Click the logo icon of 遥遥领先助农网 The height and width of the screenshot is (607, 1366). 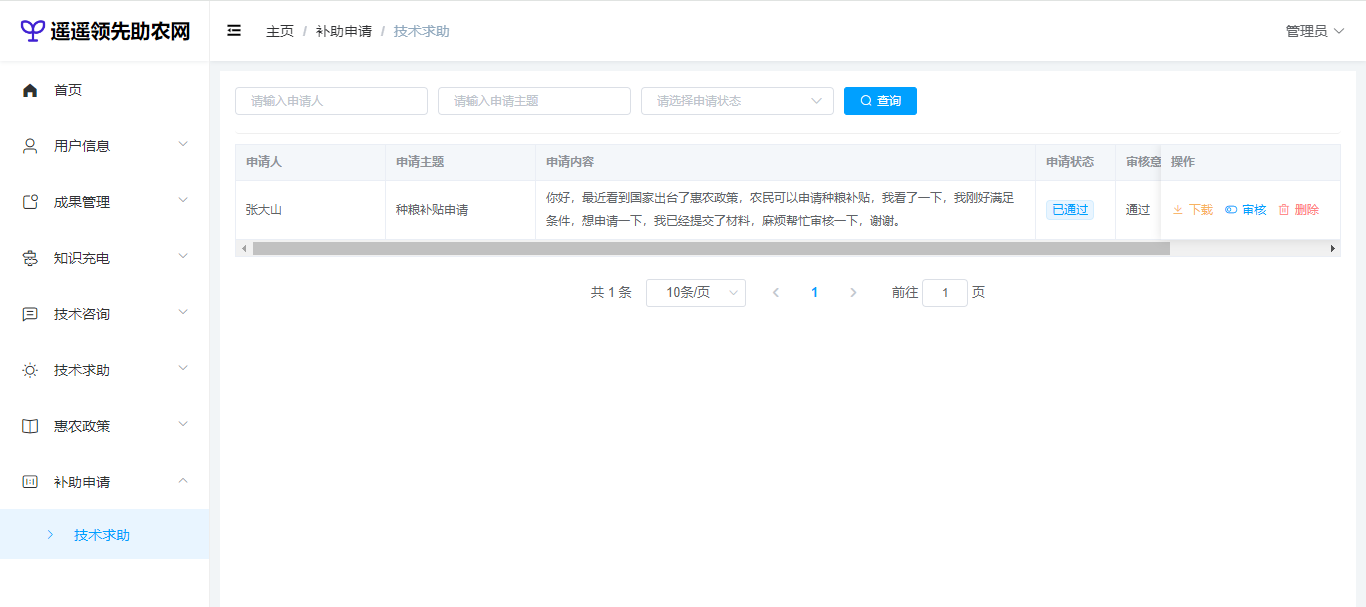pyautogui.click(x=33, y=31)
